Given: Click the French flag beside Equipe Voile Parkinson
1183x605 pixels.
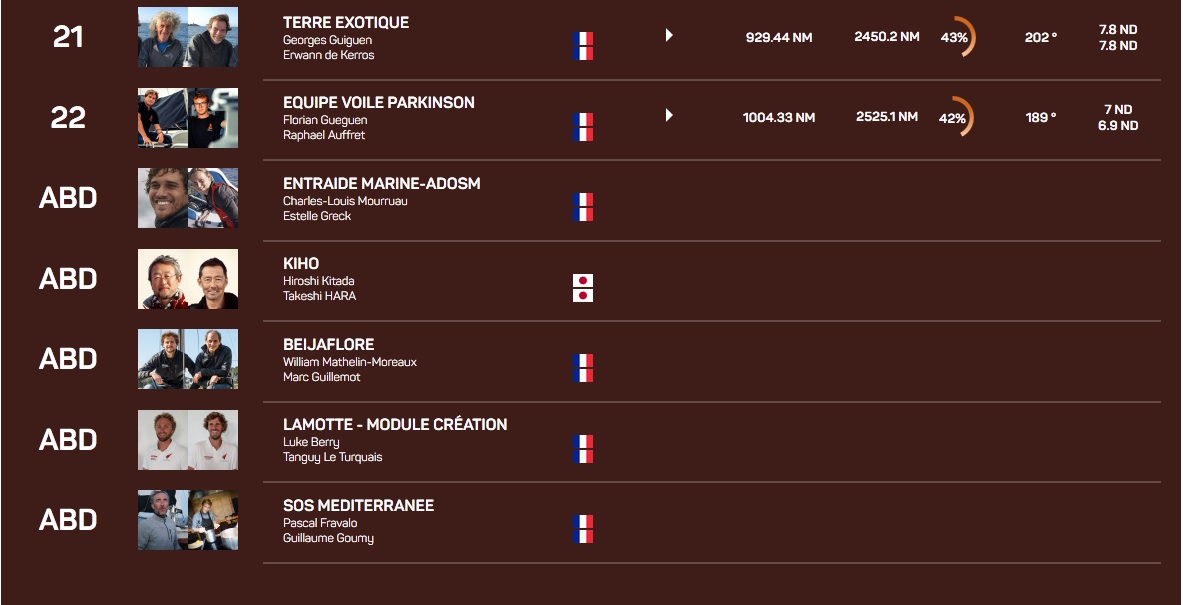Looking at the screenshot, I should tap(583, 127).
